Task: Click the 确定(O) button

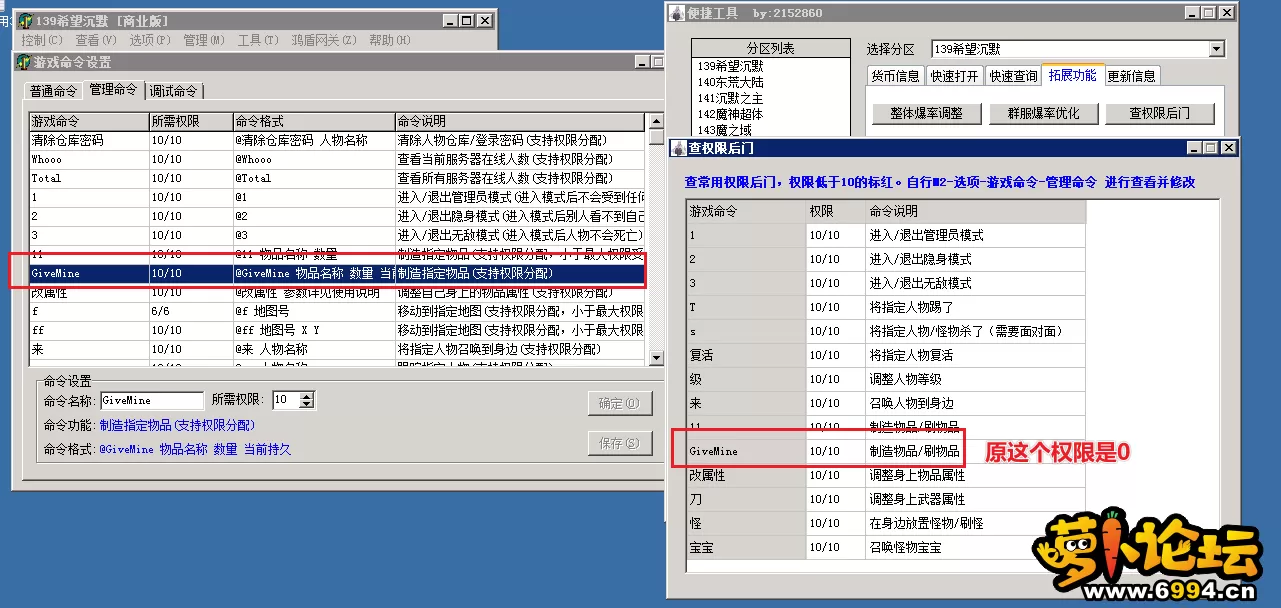Action: (x=620, y=403)
